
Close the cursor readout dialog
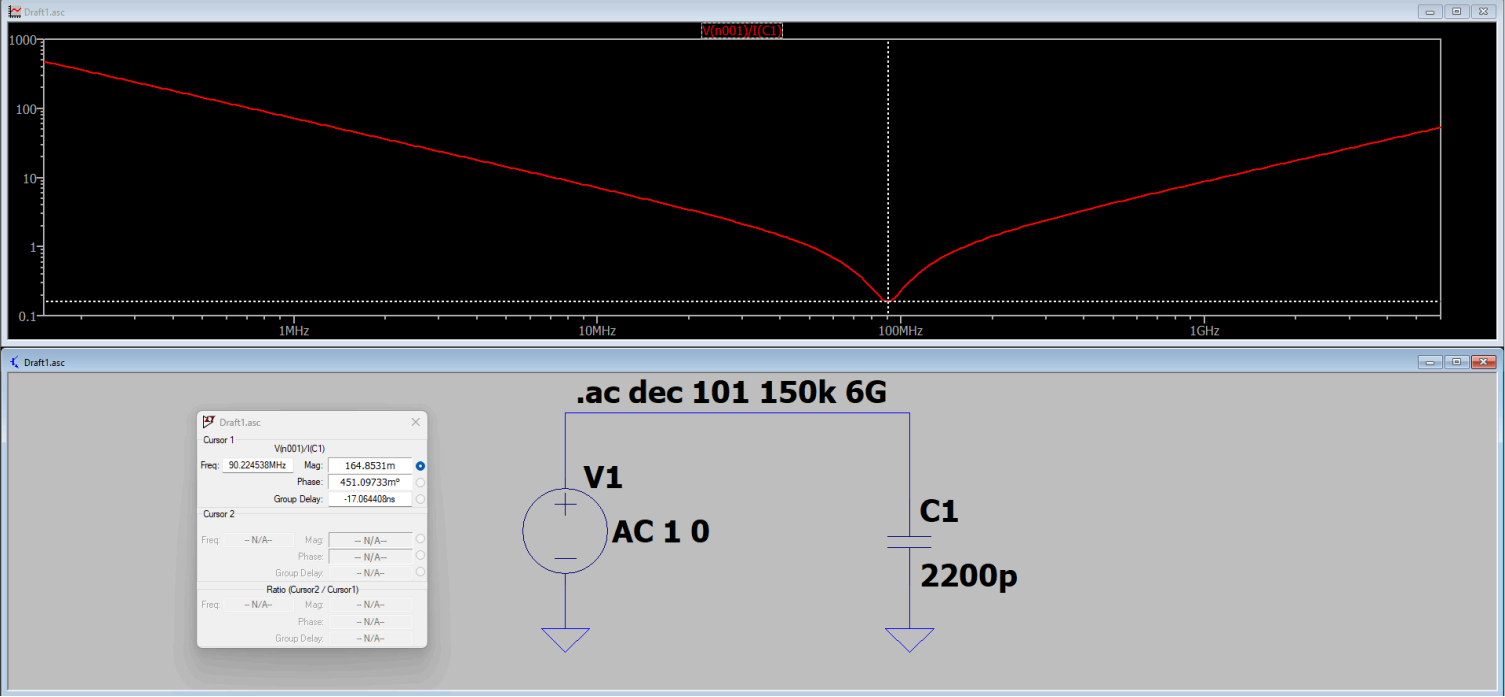click(x=415, y=421)
